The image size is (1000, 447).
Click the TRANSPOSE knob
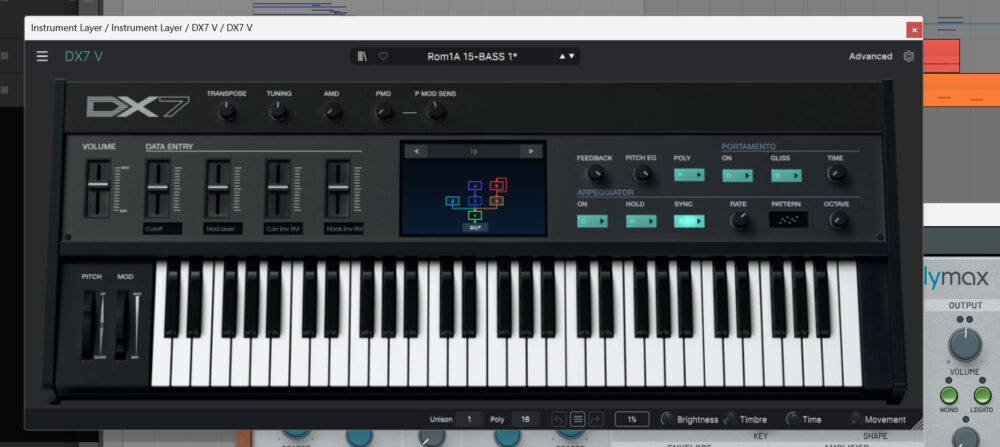[x=226, y=112]
